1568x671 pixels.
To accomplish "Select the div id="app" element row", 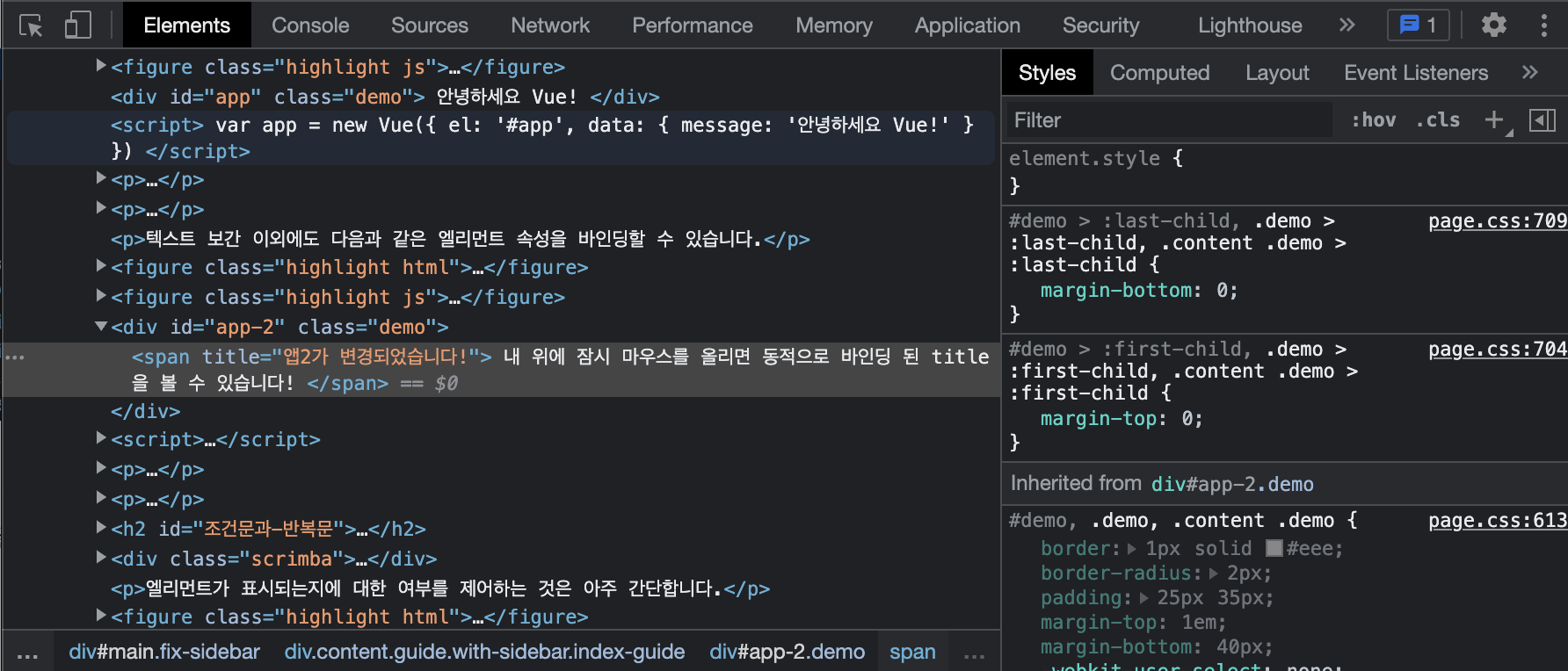I will click(501, 97).
